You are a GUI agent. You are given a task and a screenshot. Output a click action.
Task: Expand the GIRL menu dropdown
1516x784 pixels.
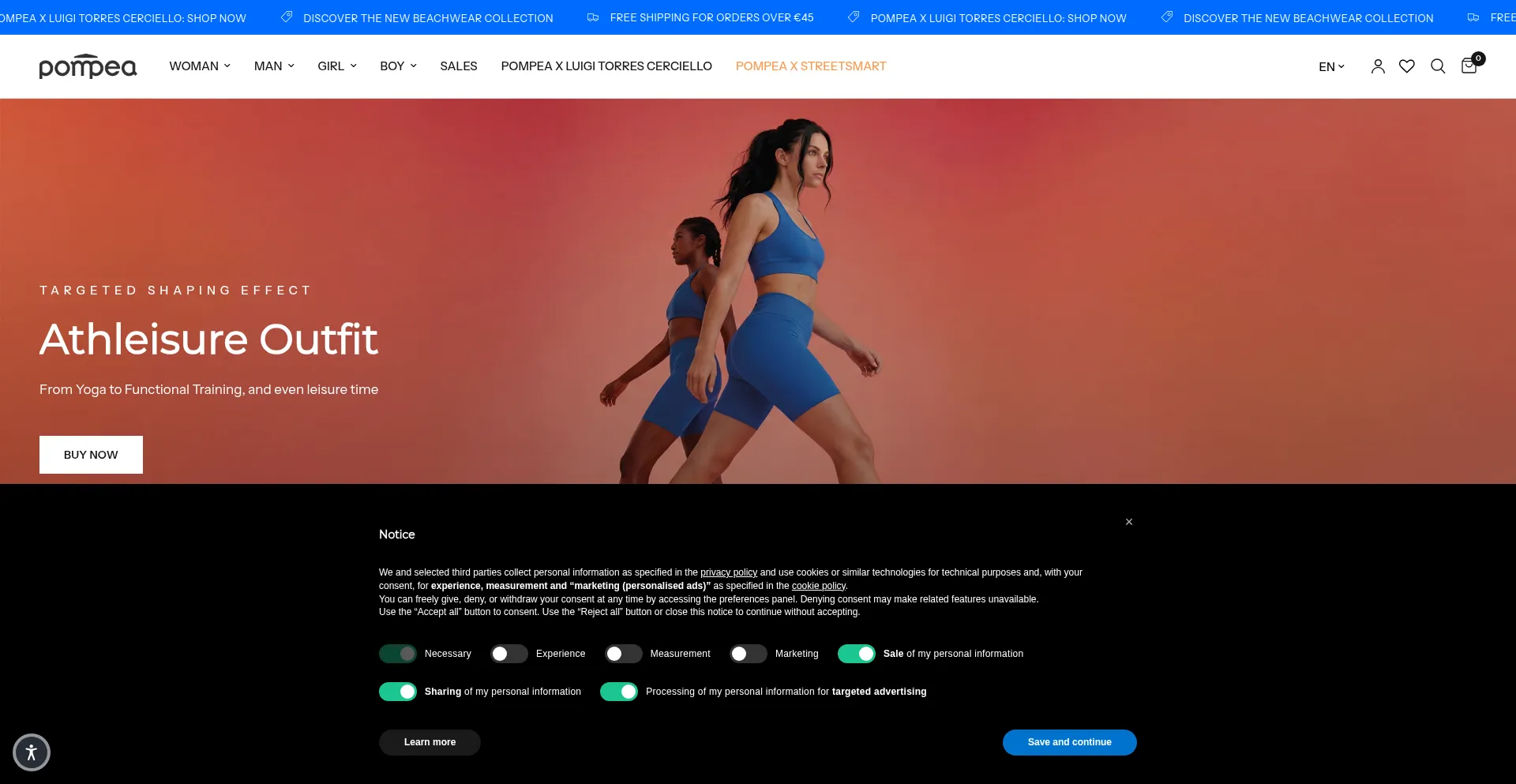coord(337,66)
